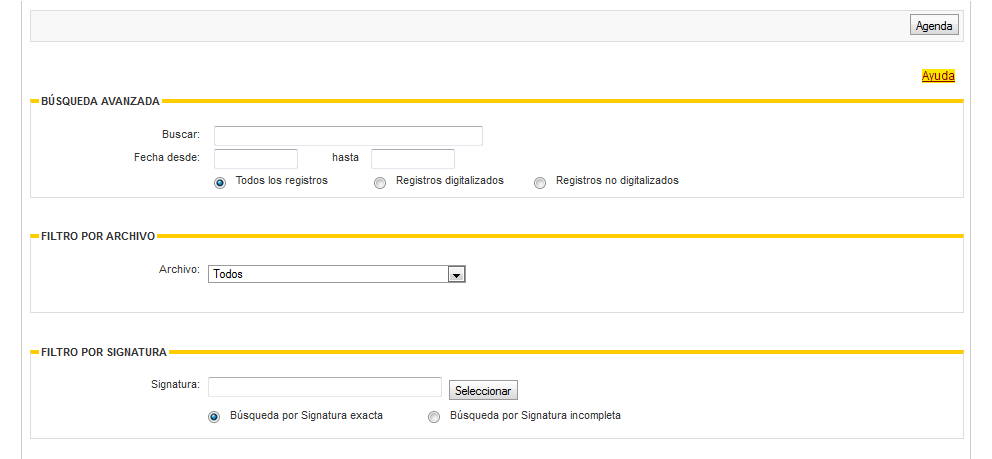Focus the Buscar search text field
992x459 pixels.
[348, 136]
